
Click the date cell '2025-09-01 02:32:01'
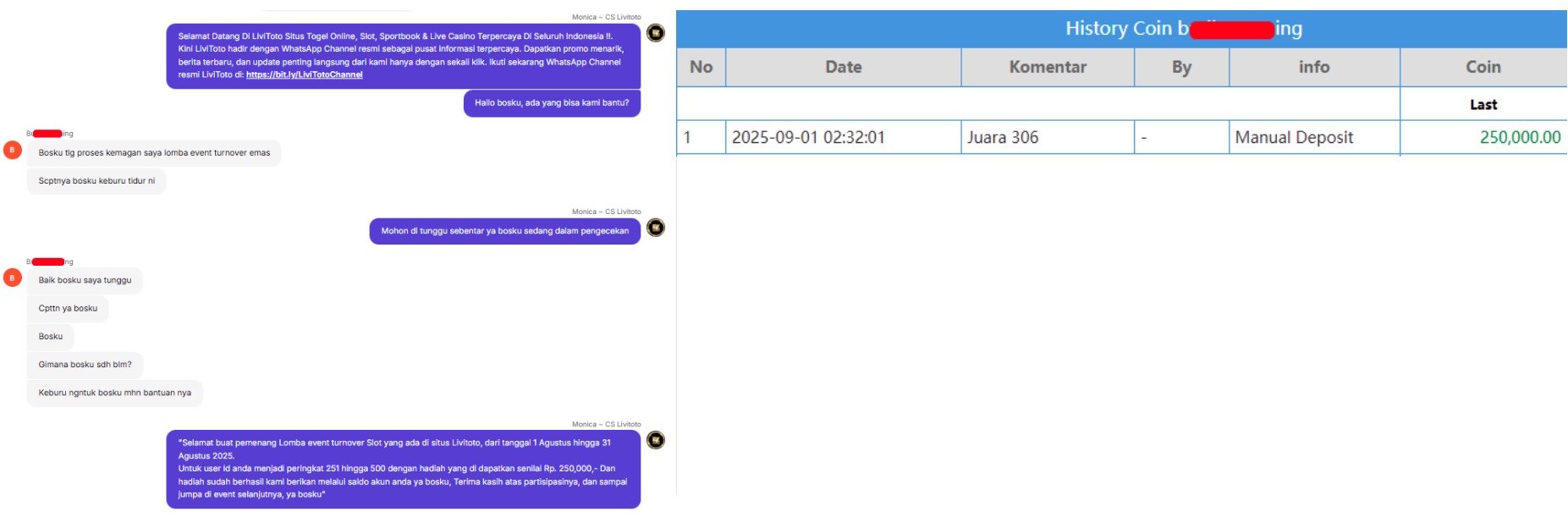click(844, 137)
